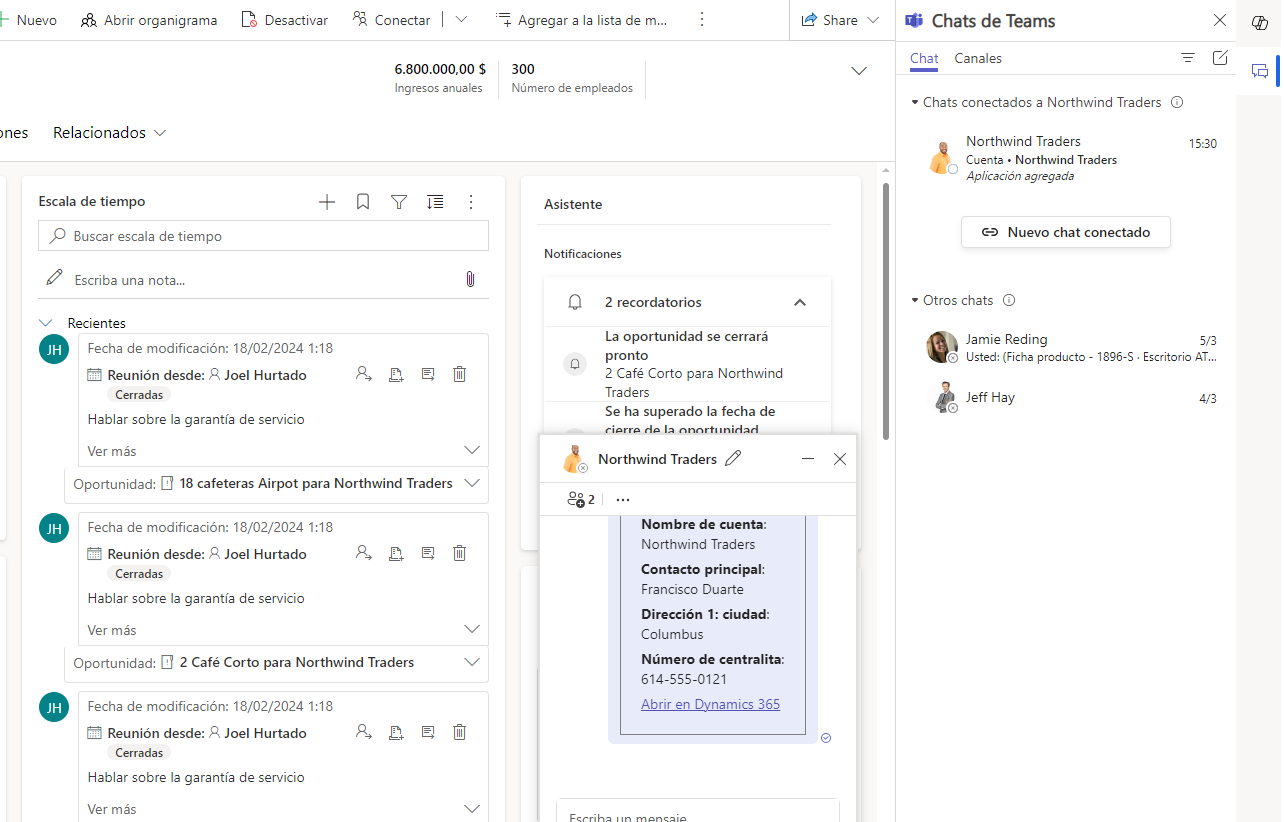The width and height of the screenshot is (1284, 822).
Task: Click the JH avatar of first activity
Action: pos(54,349)
